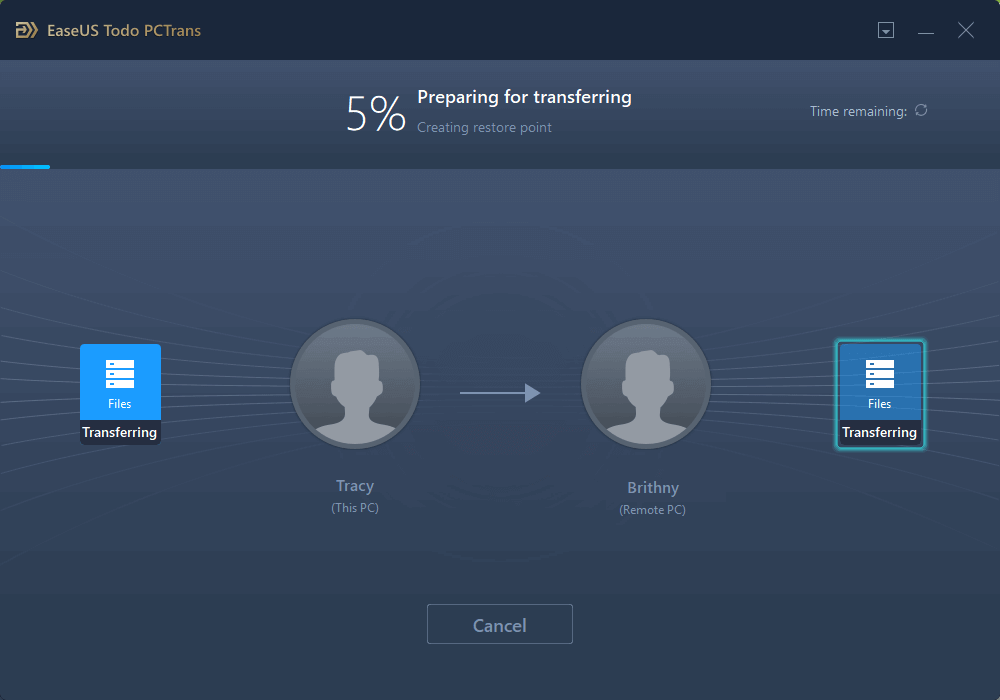
Task: Minimize the PCTrans window
Action: click(x=926, y=31)
